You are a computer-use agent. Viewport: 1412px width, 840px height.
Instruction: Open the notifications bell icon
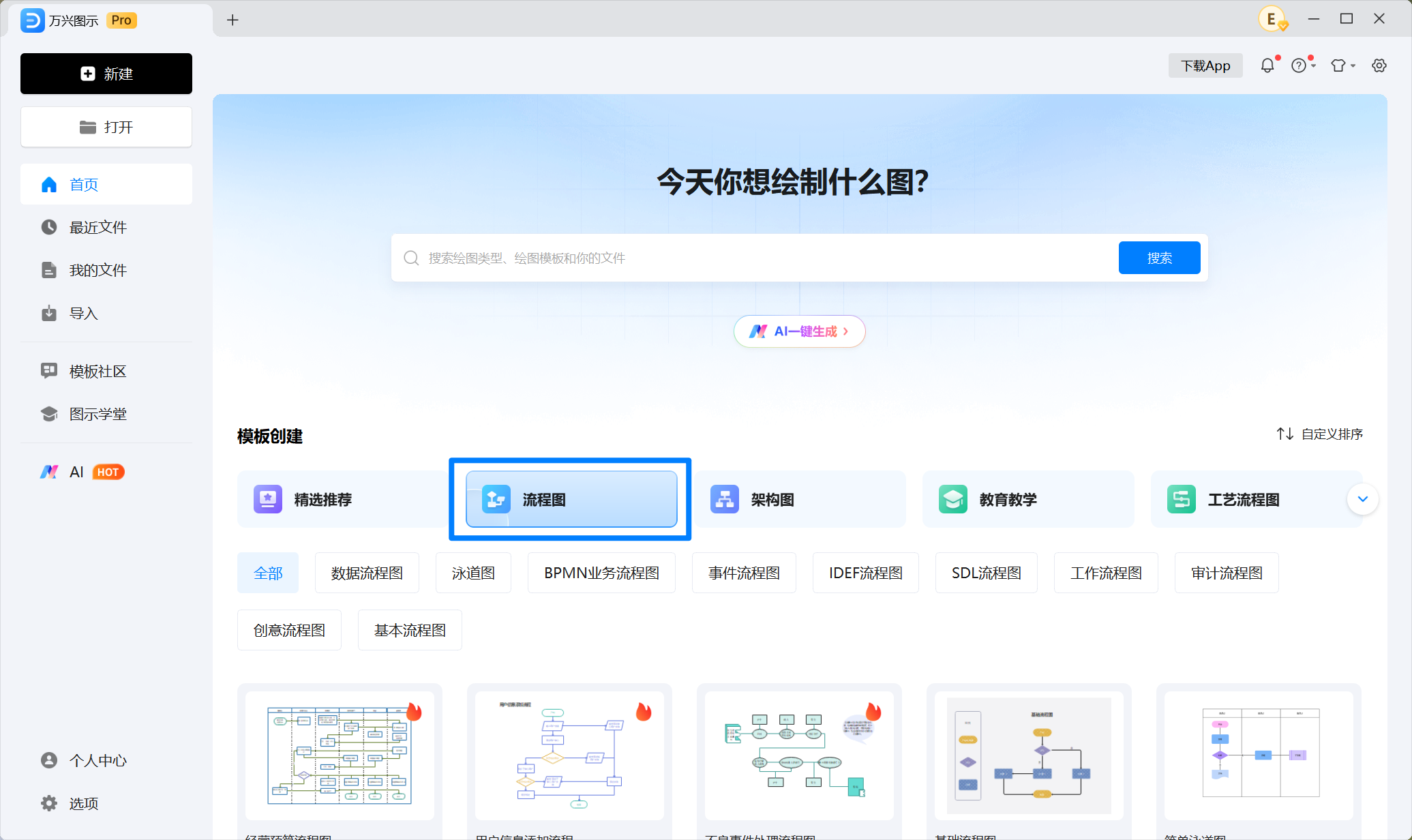click(x=1267, y=65)
